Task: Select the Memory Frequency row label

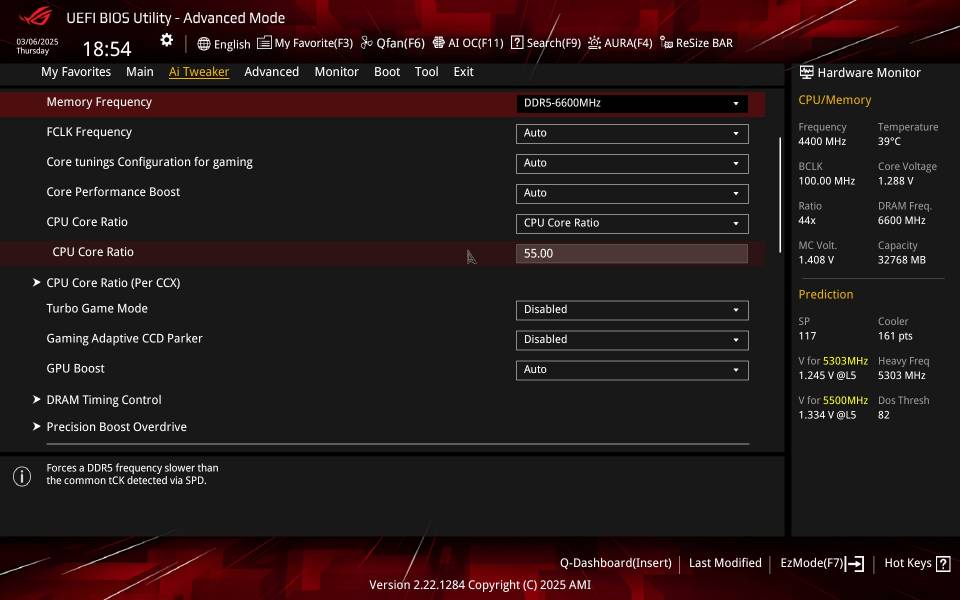Action: click(x=99, y=102)
